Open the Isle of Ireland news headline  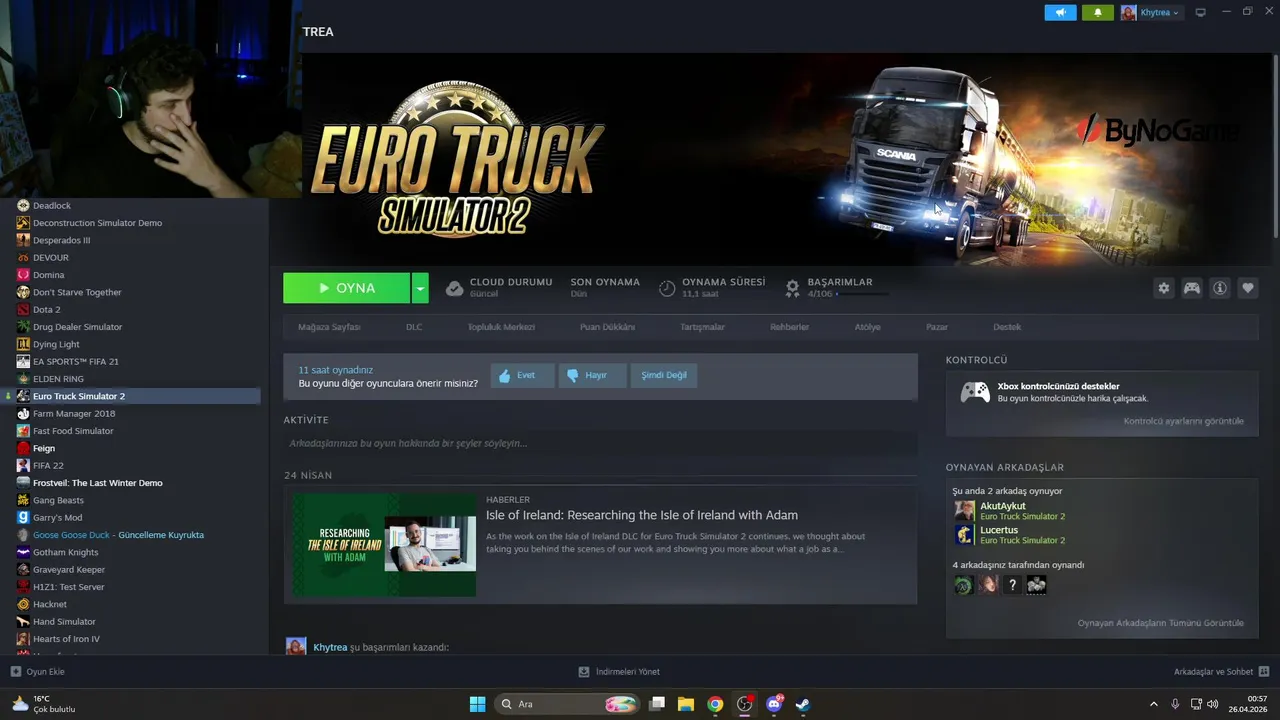coord(642,515)
